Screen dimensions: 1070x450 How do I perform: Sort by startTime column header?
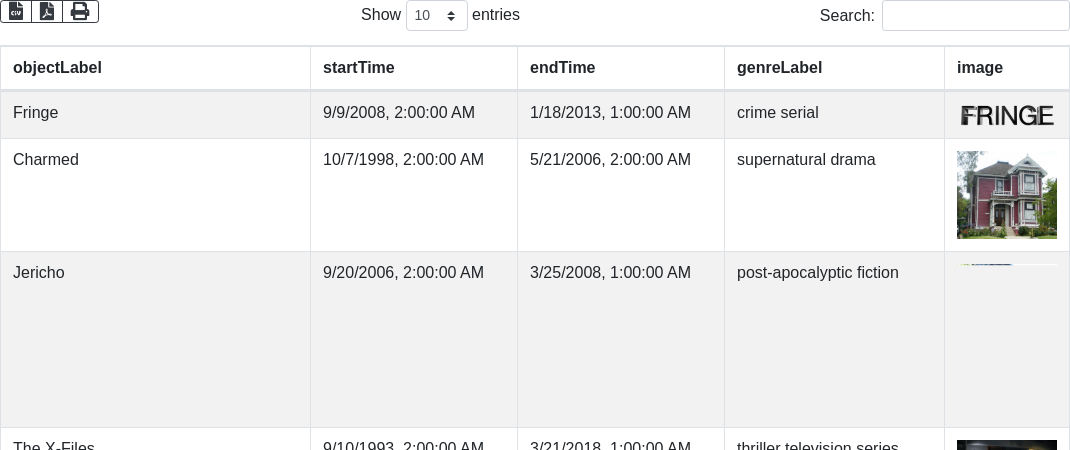pos(358,68)
